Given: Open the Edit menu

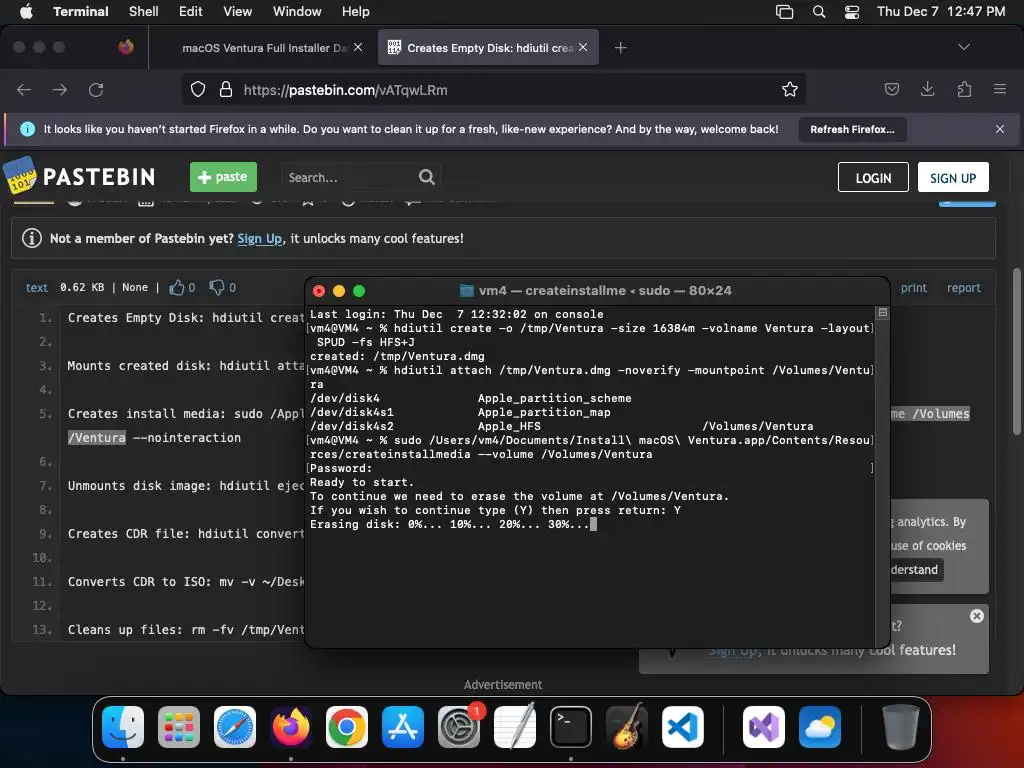Looking at the screenshot, I should (x=190, y=11).
